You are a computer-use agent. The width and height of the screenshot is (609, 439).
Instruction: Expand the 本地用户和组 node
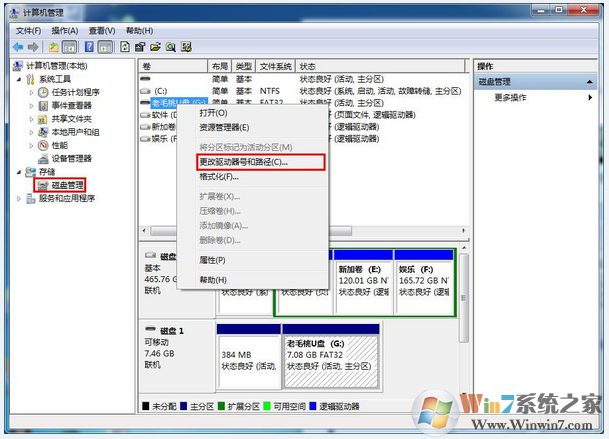[x=31, y=132]
